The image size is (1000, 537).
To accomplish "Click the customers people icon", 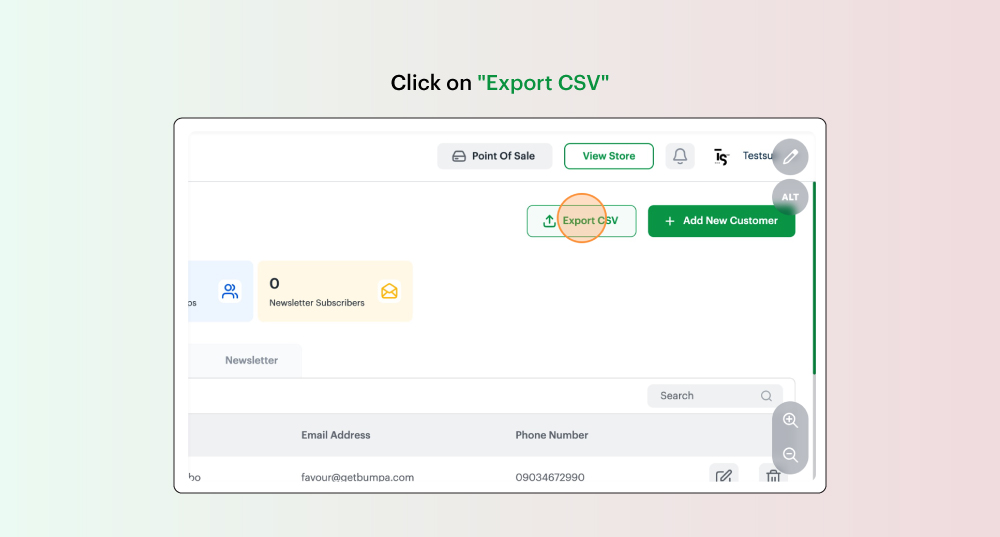I will point(230,291).
